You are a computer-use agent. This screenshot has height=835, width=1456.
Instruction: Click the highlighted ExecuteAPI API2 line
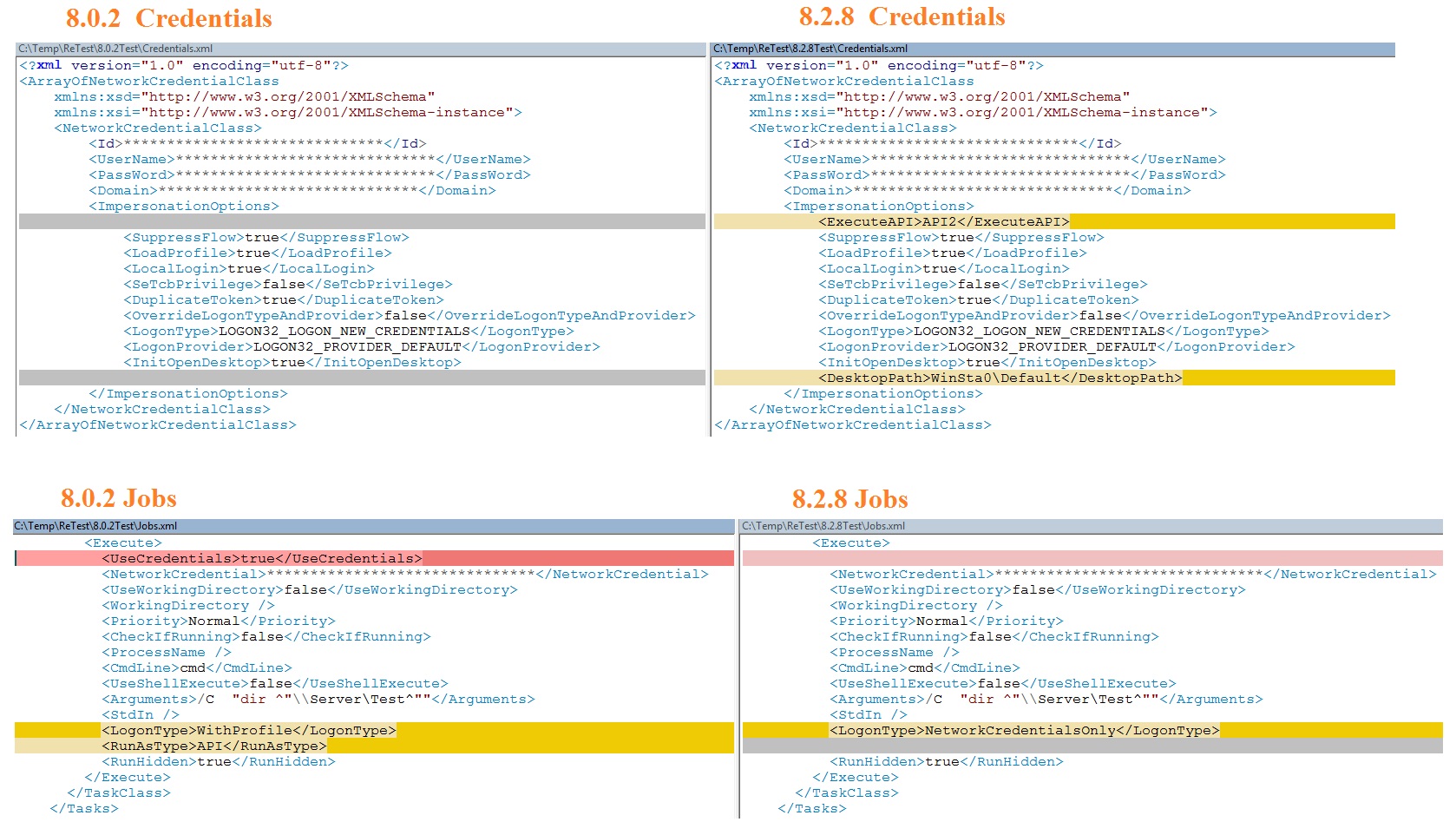[x=943, y=222]
